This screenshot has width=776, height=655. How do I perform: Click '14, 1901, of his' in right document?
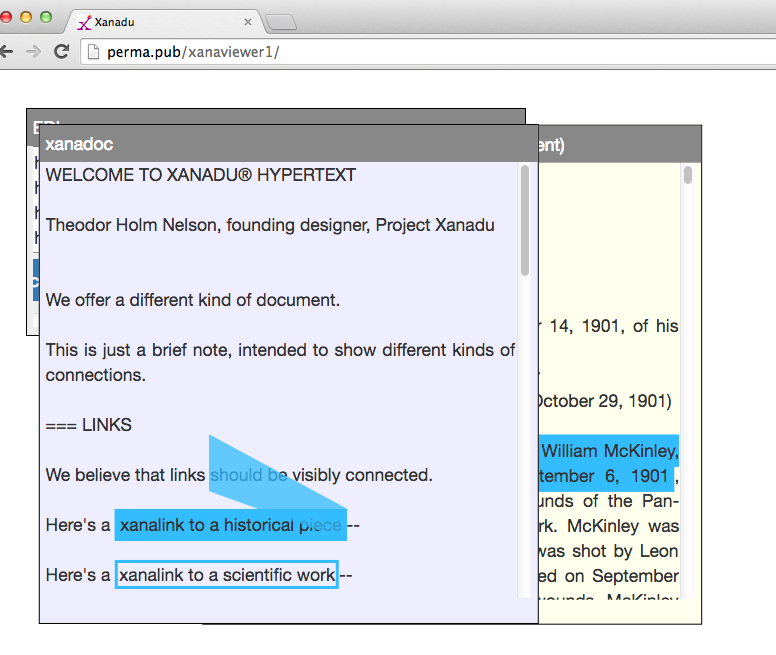click(x=614, y=326)
